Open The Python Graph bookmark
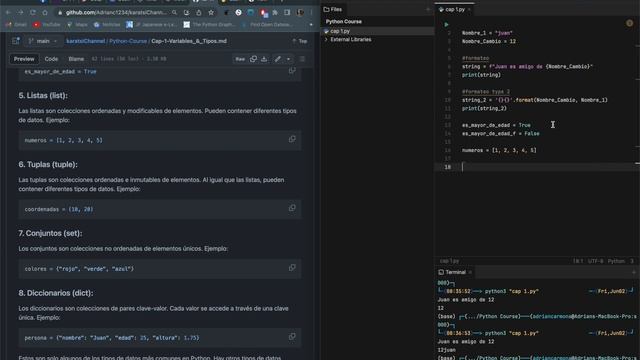Screen dimensions: 640x360 coord(209,24)
